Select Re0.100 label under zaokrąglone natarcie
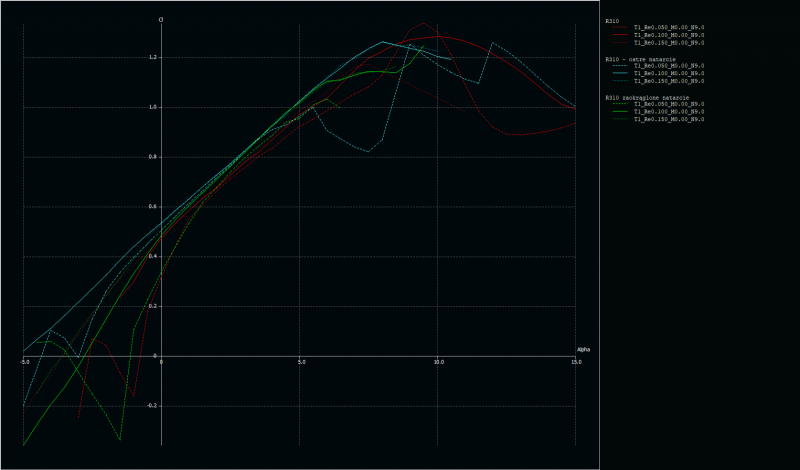This screenshot has width=800, height=470. pos(669,112)
